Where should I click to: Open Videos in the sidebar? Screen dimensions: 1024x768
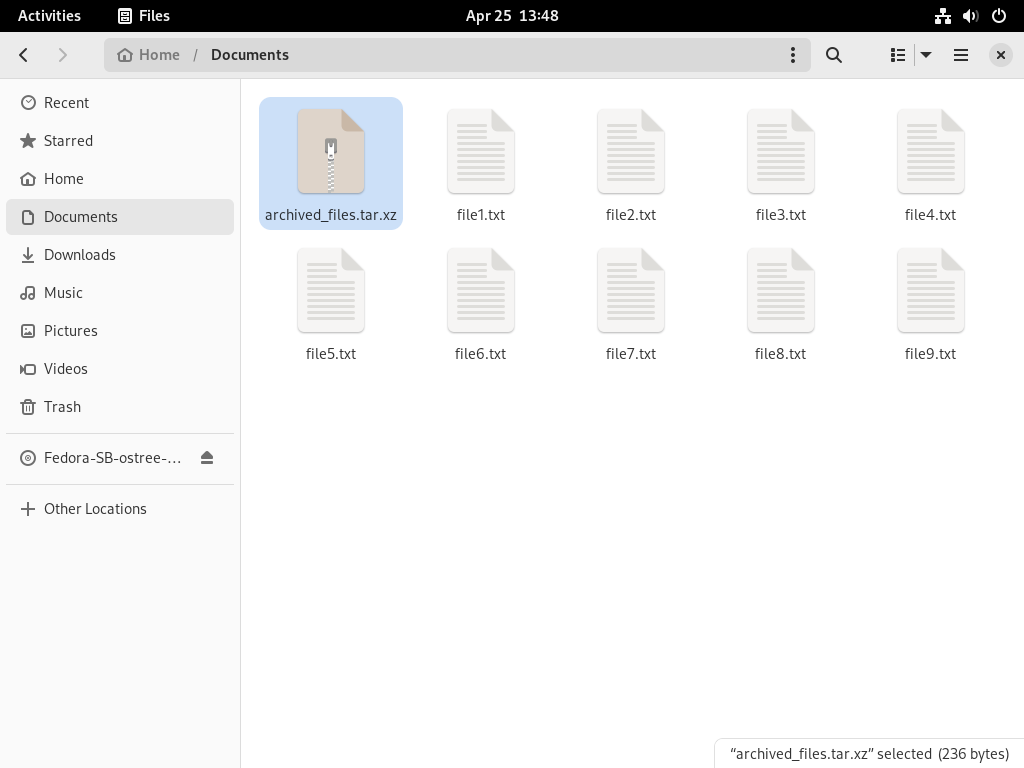coord(120,368)
